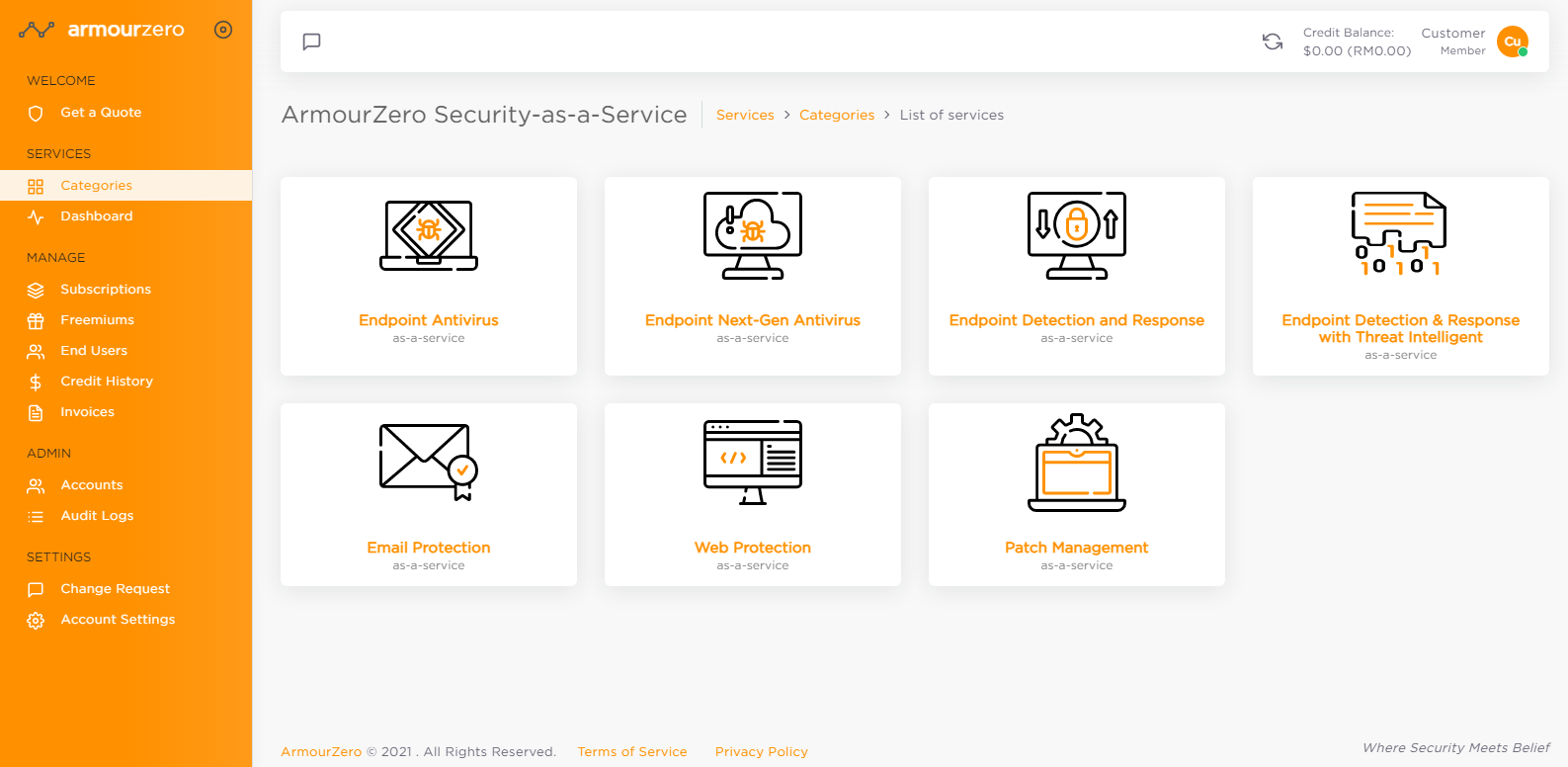Screen dimensions: 1568x767
Task: Click the Customer Member name text
Action: coord(1453,42)
